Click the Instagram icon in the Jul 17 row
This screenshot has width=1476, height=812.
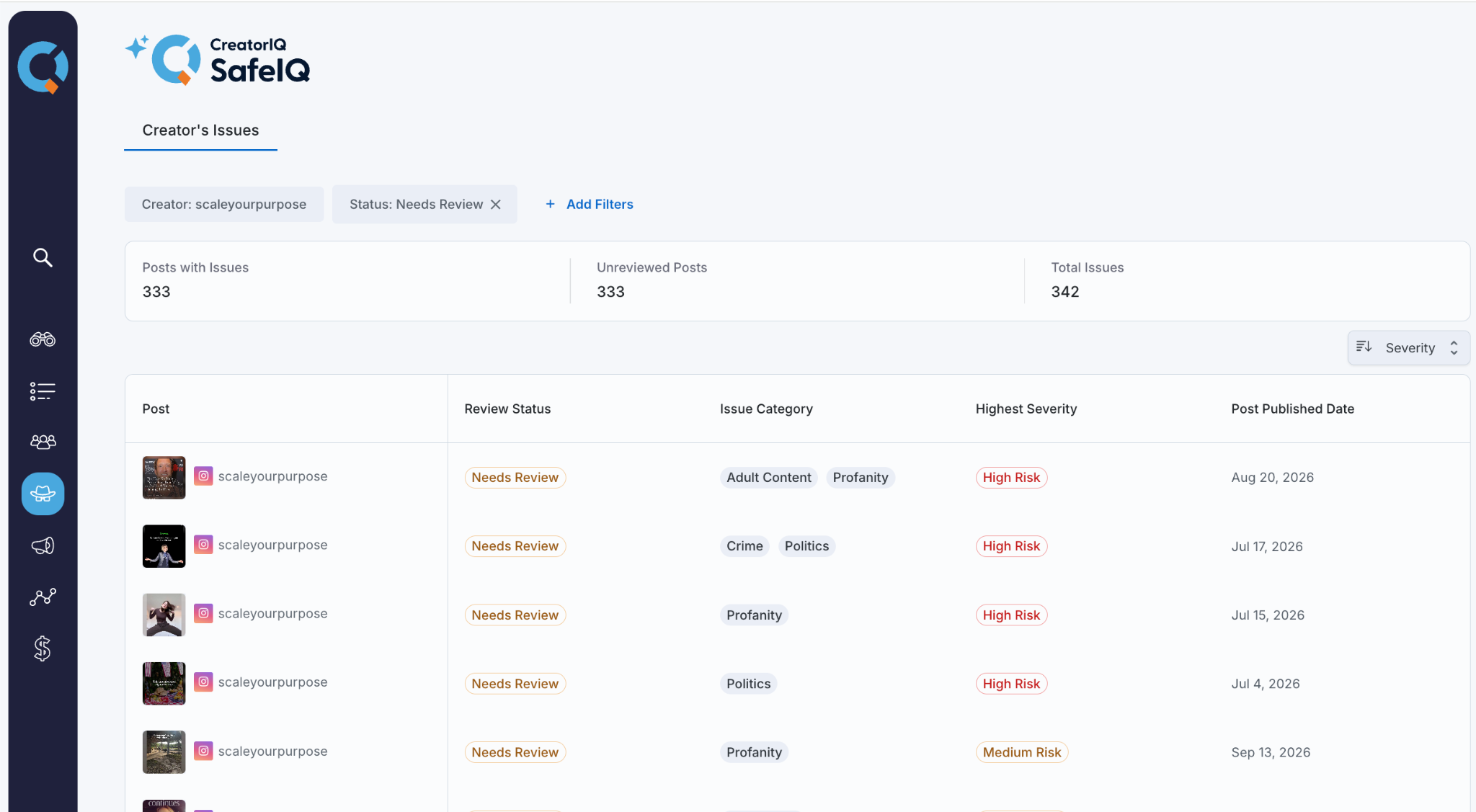[203, 545]
